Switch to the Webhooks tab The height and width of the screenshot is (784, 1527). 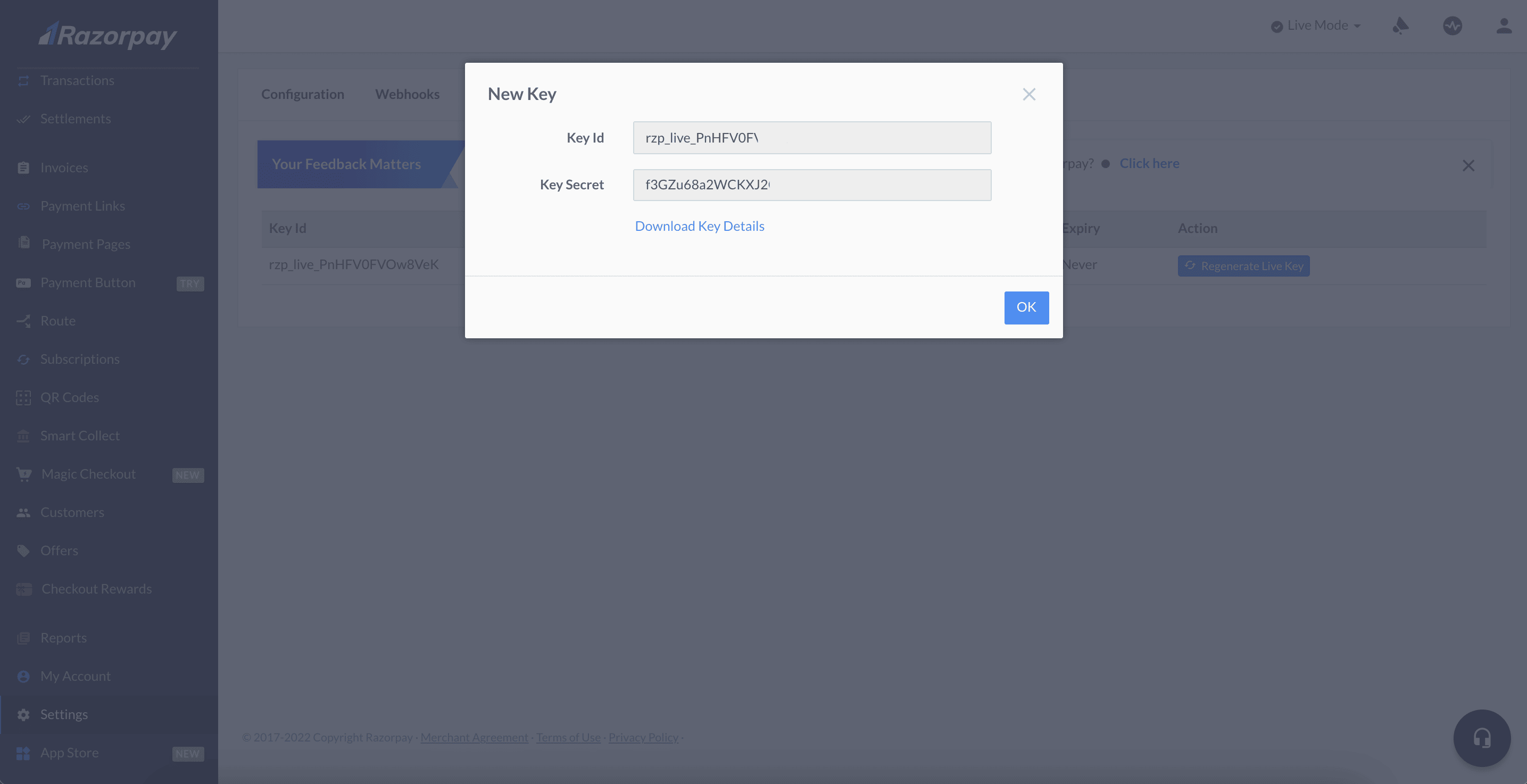click(407, 94)
